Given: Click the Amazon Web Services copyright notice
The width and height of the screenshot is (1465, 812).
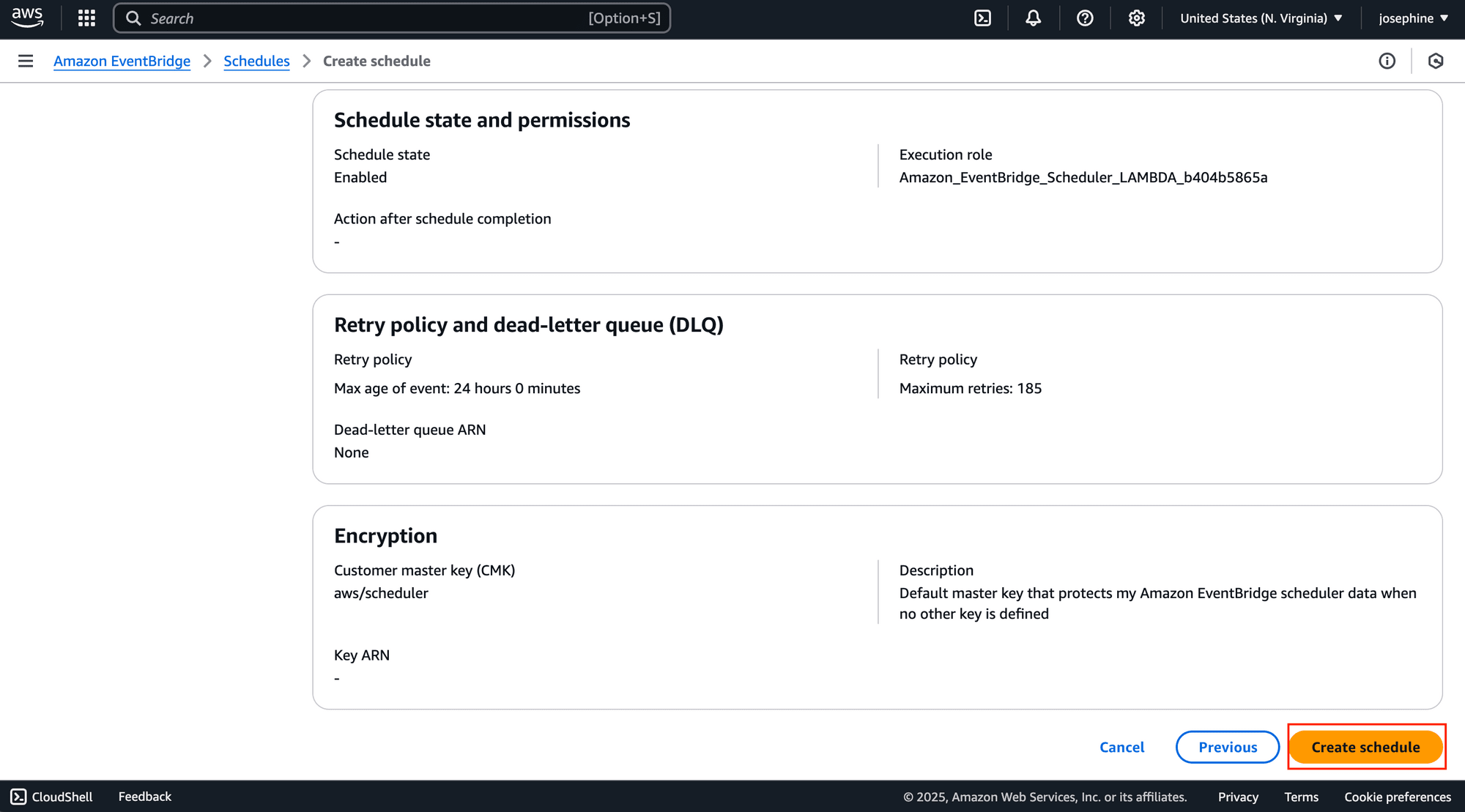Looking at the screenshot, I should [x=1045, y=797].
